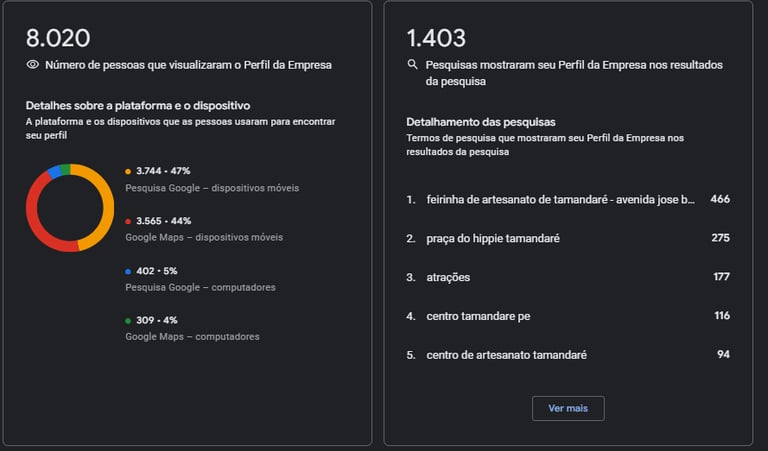Click the blue legend dot for Pesquisa Google computadores

click(x=128, y=271)
